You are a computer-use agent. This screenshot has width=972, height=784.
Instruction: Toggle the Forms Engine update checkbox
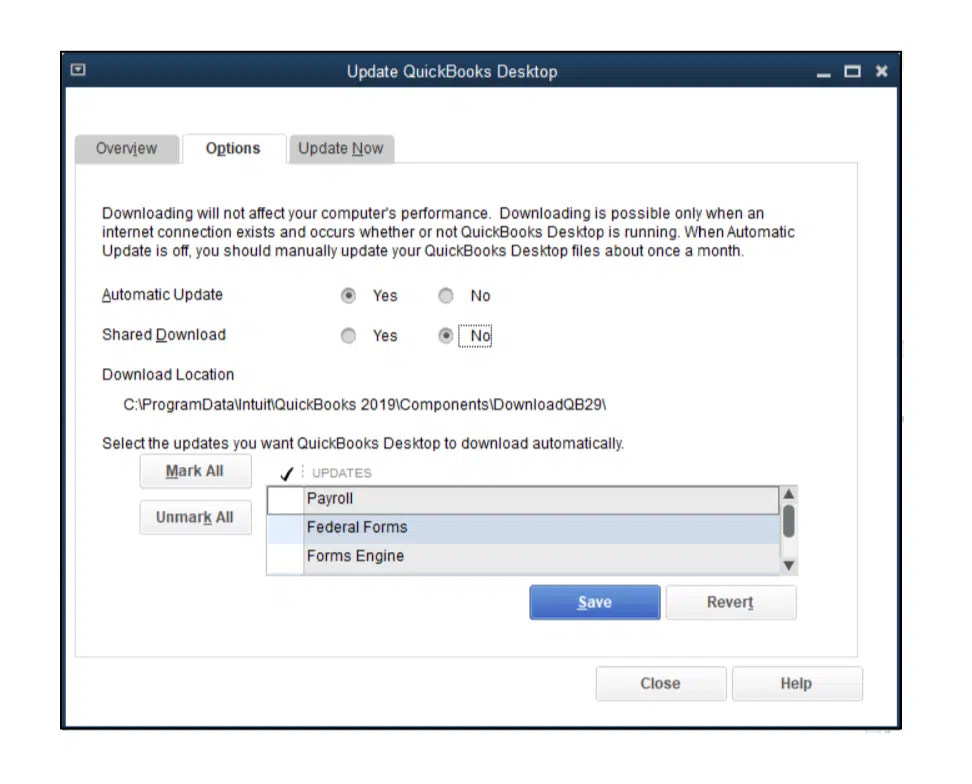(286, 557)
